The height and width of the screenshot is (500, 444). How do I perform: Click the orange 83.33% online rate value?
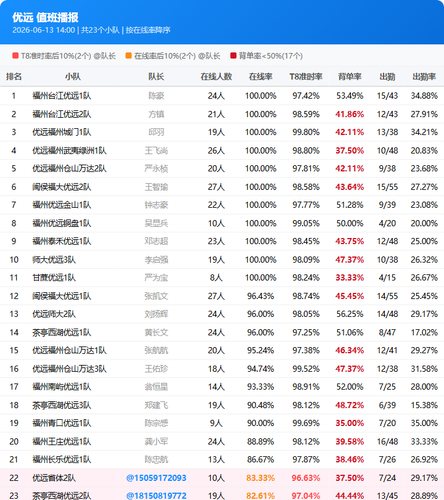[x=261, y=478]
